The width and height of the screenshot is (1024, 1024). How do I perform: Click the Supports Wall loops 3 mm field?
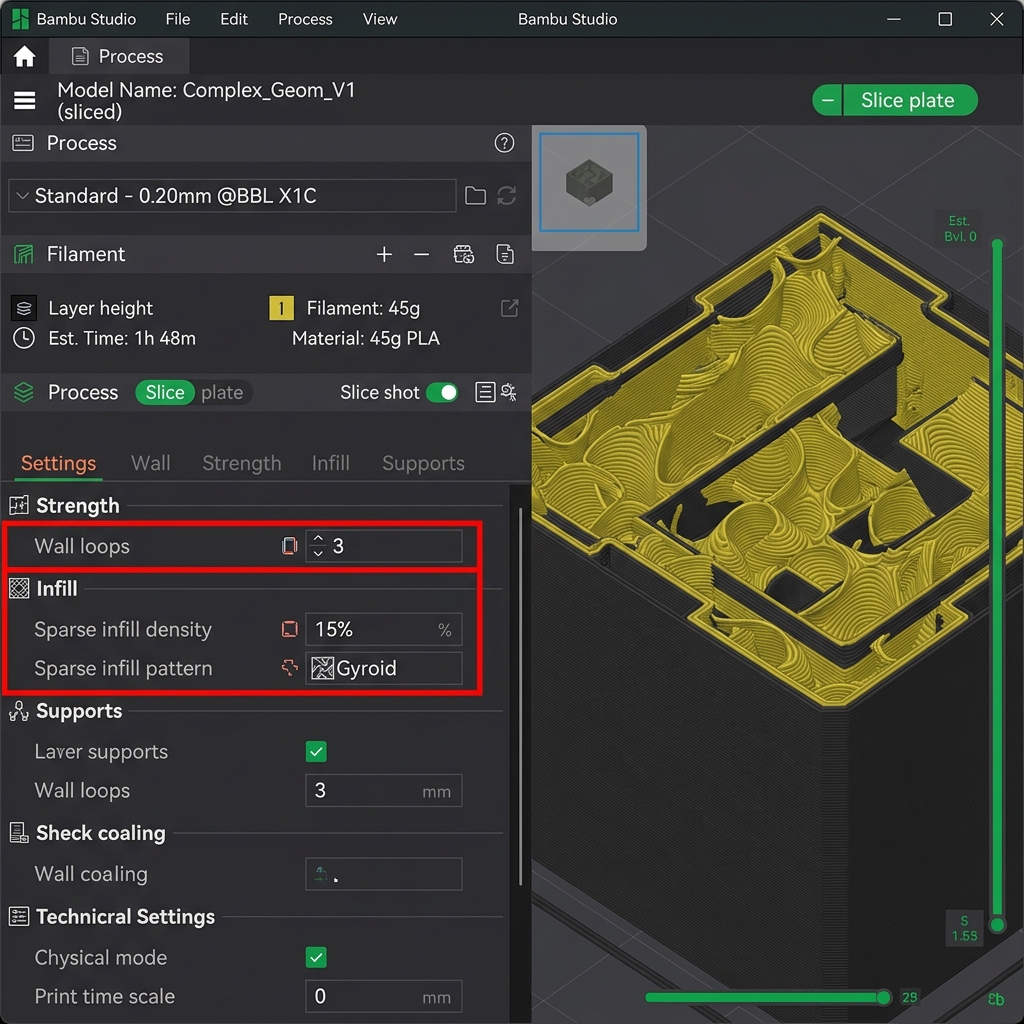point(383,791)
